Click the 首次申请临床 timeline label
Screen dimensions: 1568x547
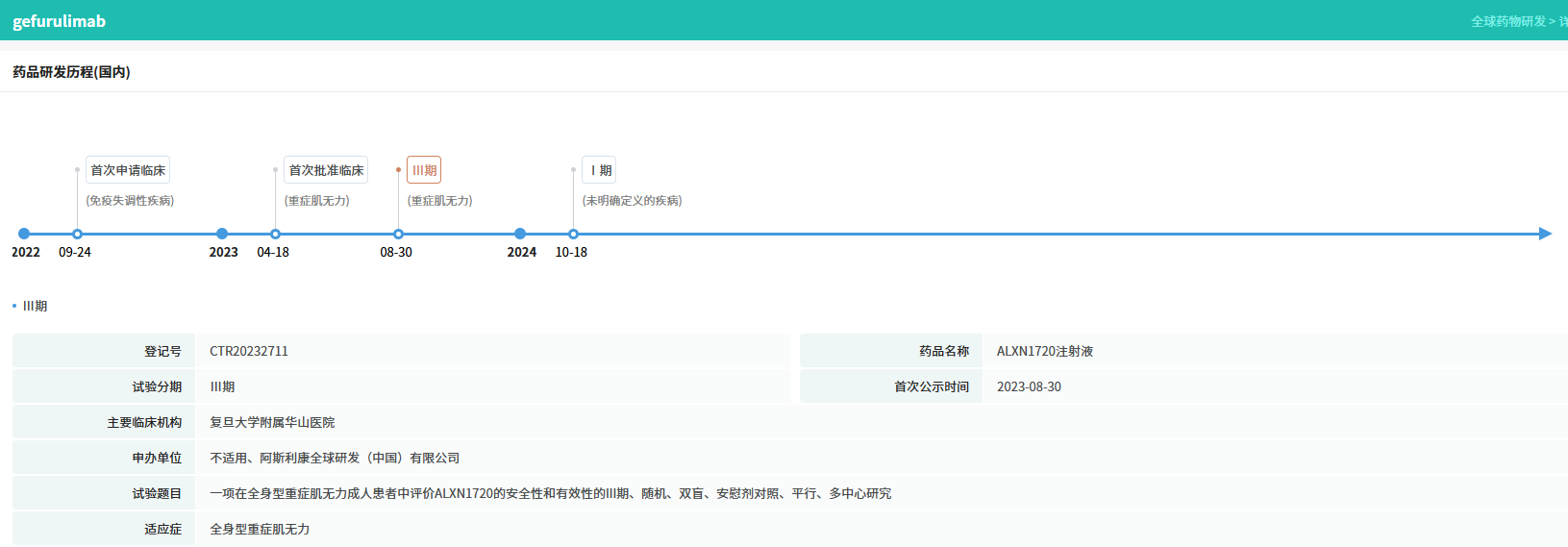pos(128,170)
